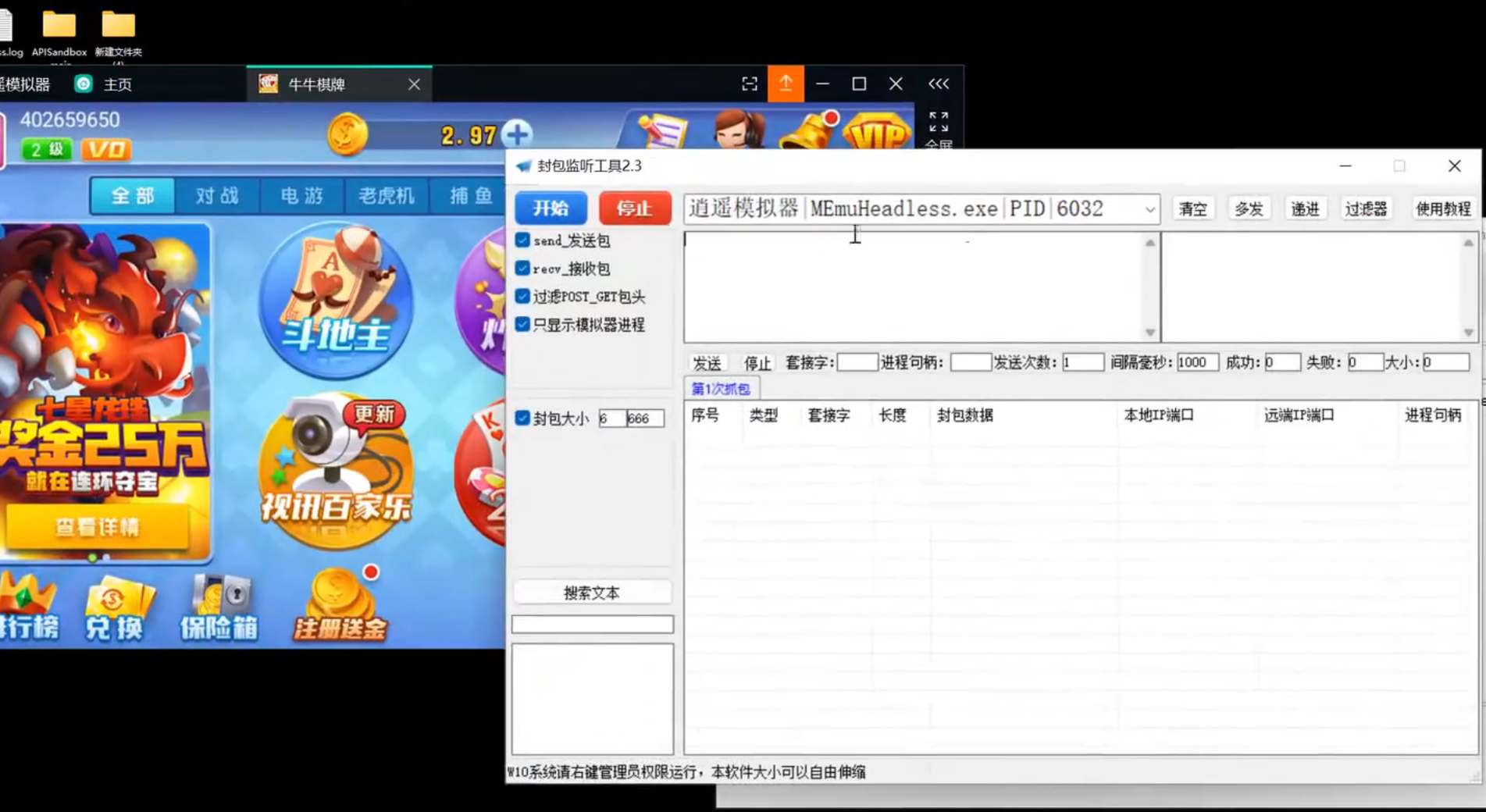Open the 排行榜 crown icon
The image size is (1486, 812).
tap(28, 607)
